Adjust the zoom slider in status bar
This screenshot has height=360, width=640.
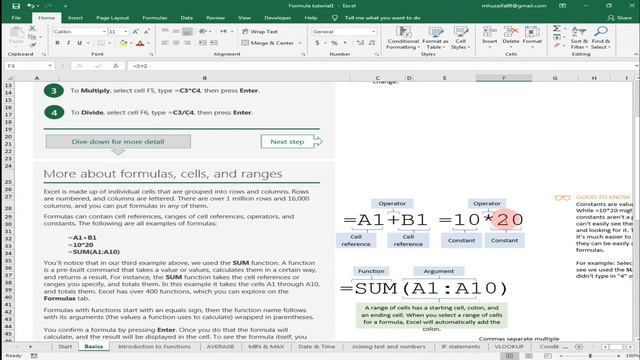(x=590, y=356)
